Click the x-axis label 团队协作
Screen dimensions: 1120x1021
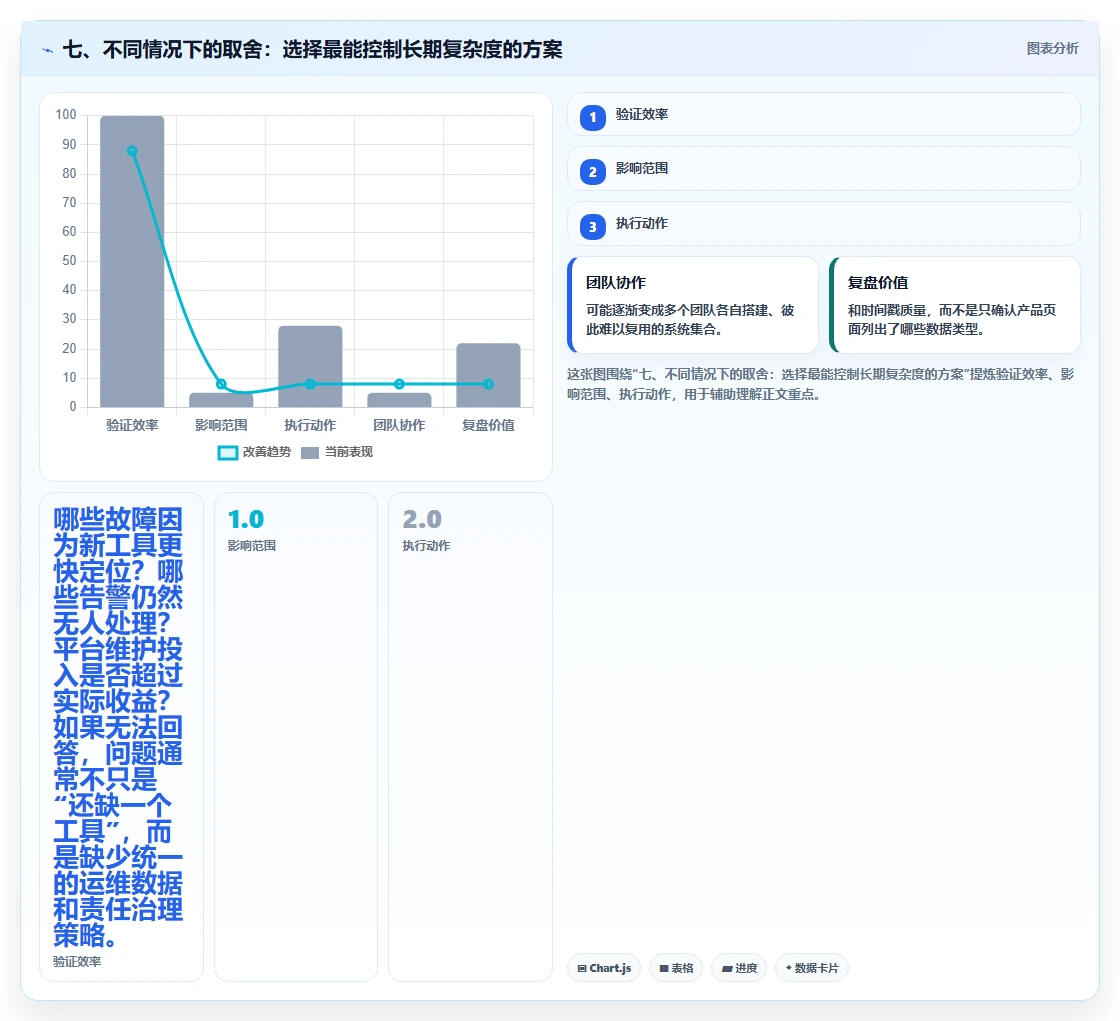point(399,425)
